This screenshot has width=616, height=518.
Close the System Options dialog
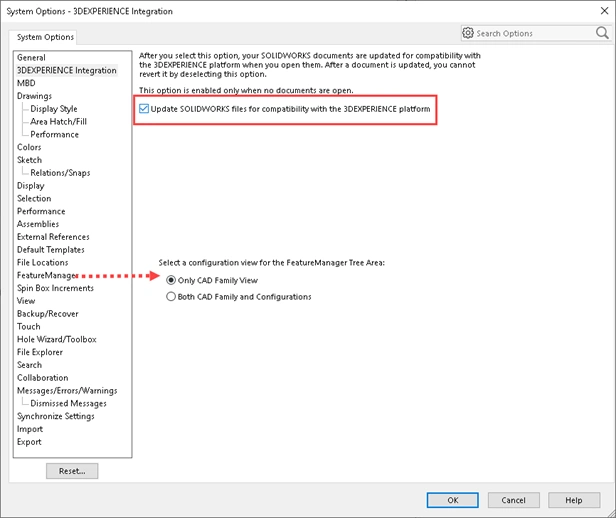pos(604,11)
